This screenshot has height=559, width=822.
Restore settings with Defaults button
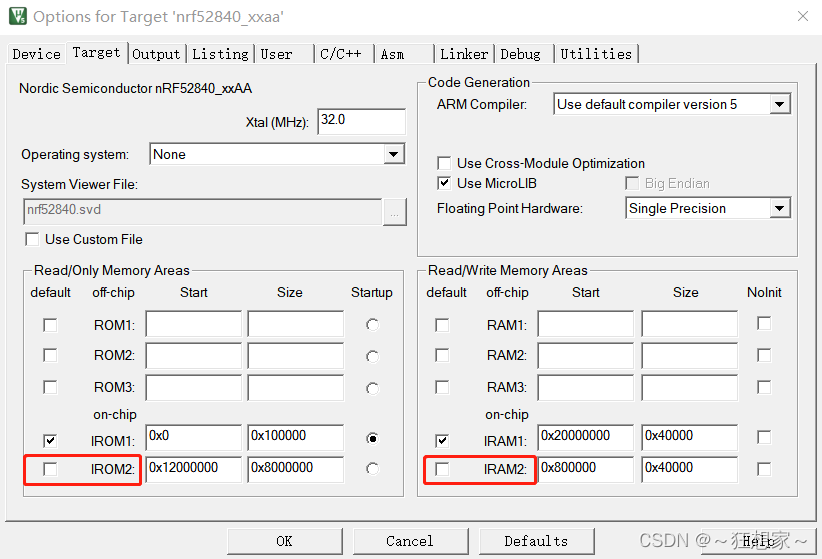point(536,541)
